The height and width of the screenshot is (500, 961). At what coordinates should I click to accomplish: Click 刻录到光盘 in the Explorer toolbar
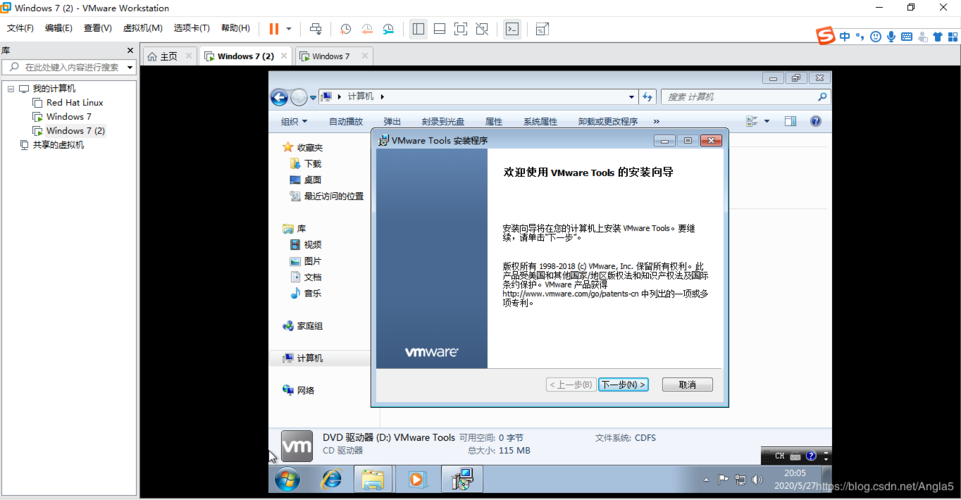coord(443,121)
